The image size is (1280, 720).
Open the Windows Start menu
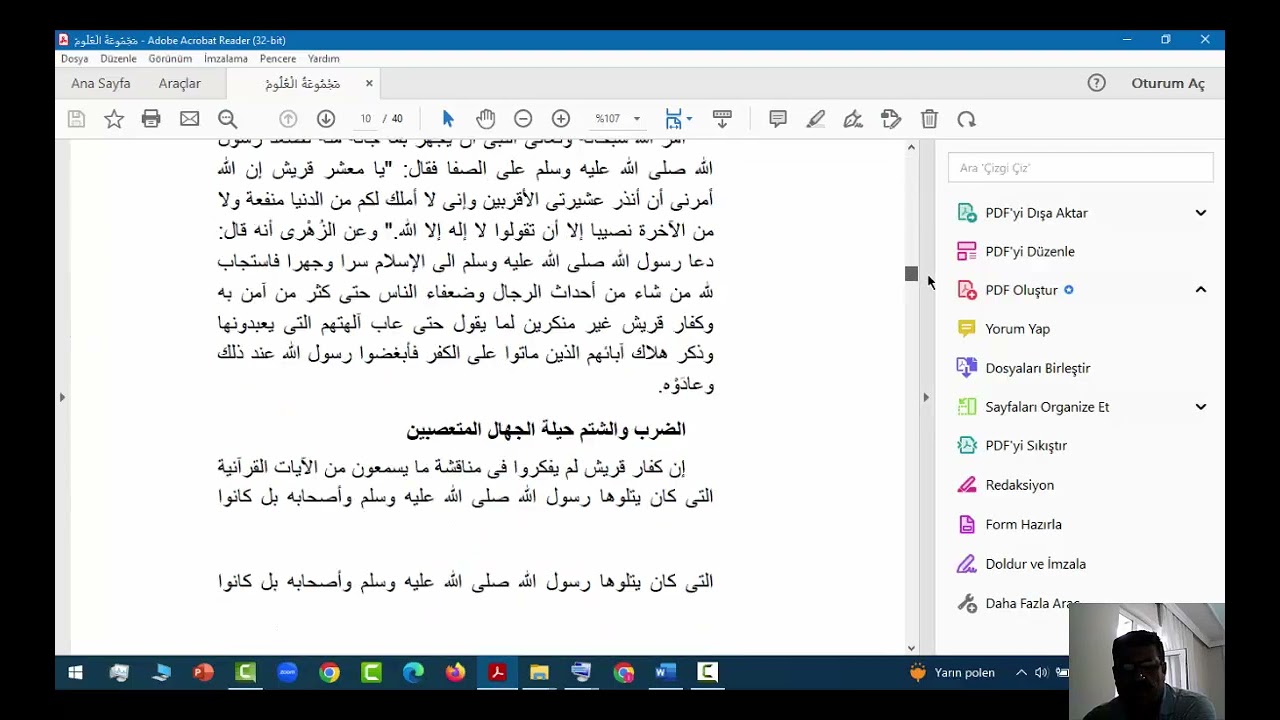pyautogui.click(x=75, y=673)
